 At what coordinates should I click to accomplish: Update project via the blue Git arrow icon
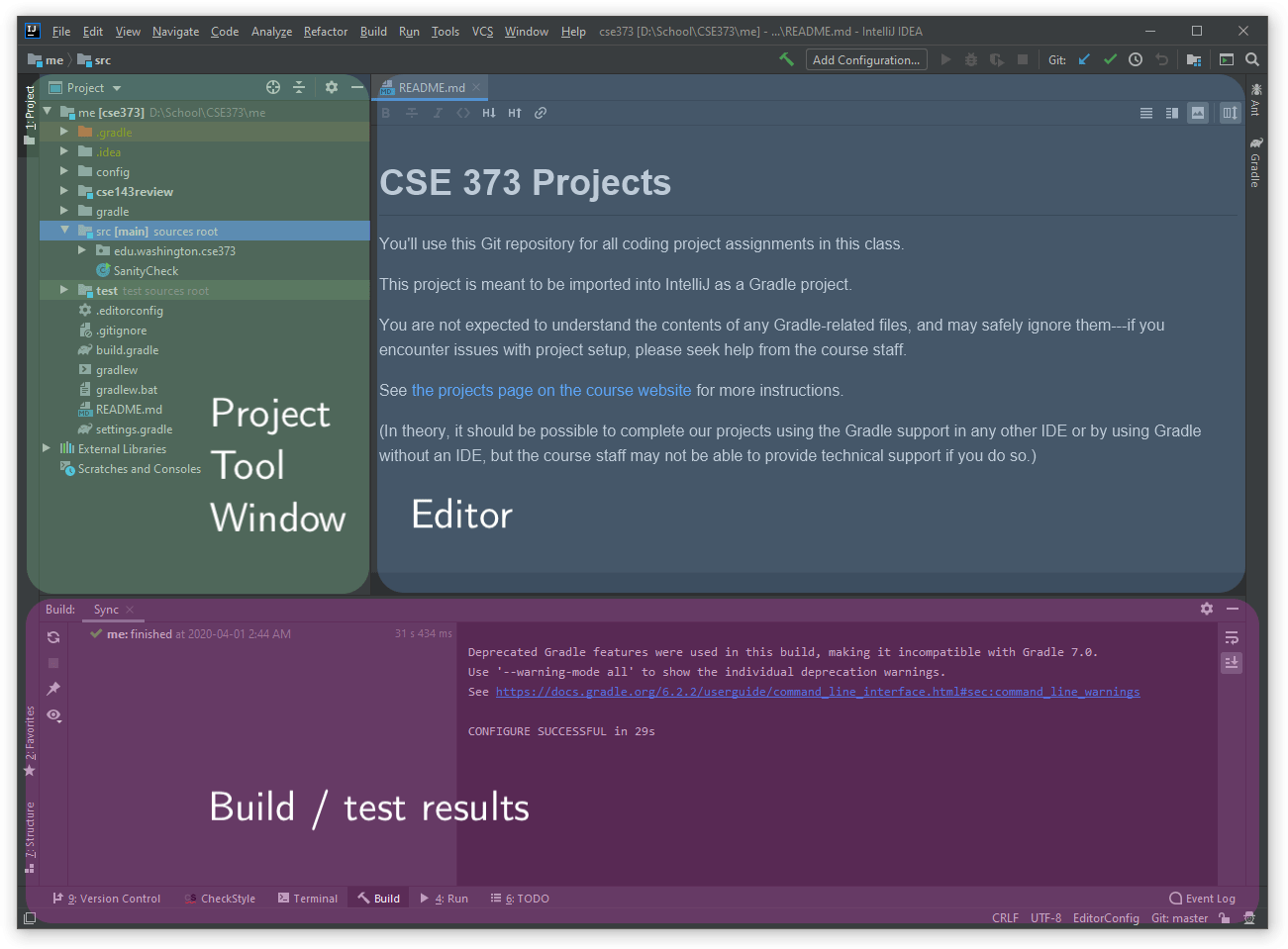tap(1083, 59)
